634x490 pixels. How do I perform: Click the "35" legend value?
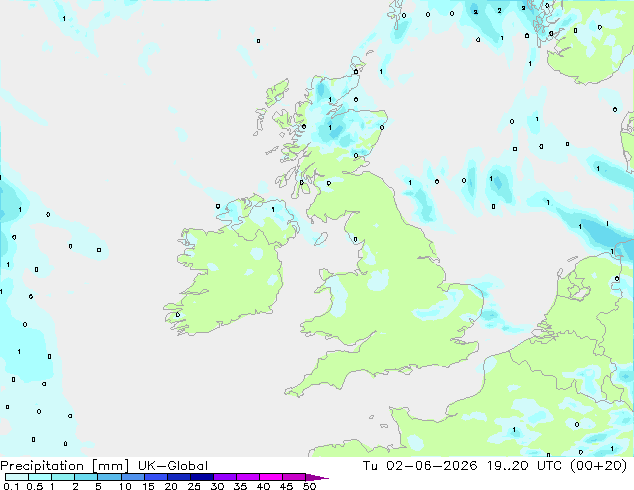(x=240, y=486)
